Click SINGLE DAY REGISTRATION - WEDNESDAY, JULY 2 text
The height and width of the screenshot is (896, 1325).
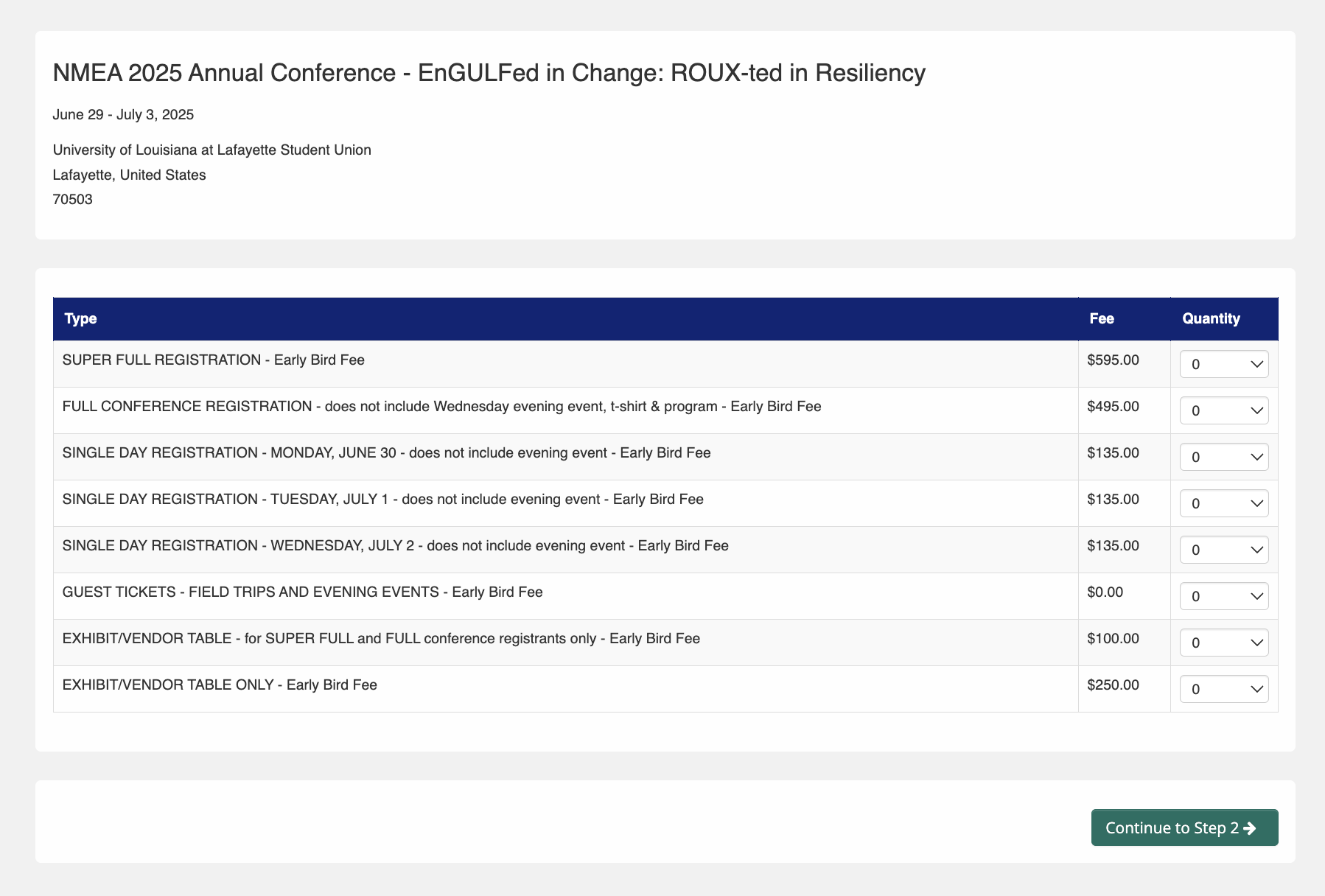point(396,546)
